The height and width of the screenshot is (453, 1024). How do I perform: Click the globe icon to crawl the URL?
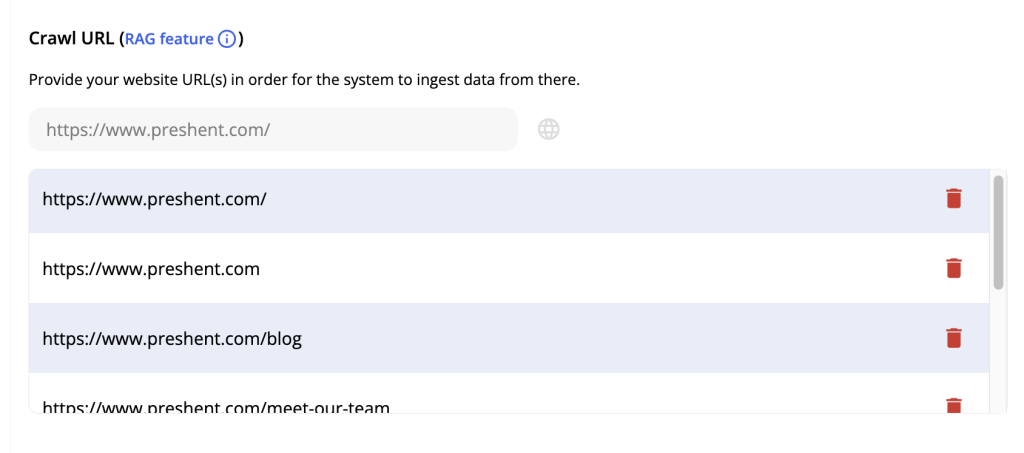(549, 129)
